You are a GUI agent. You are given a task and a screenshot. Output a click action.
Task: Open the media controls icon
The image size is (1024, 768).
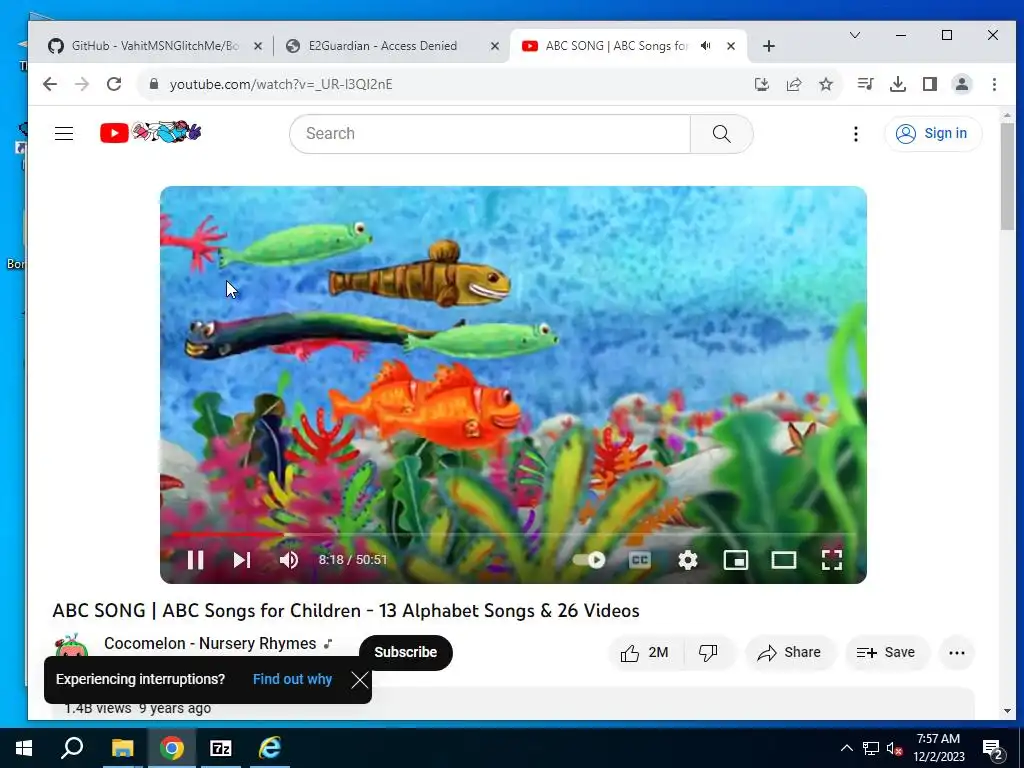[x=865, y=84]
